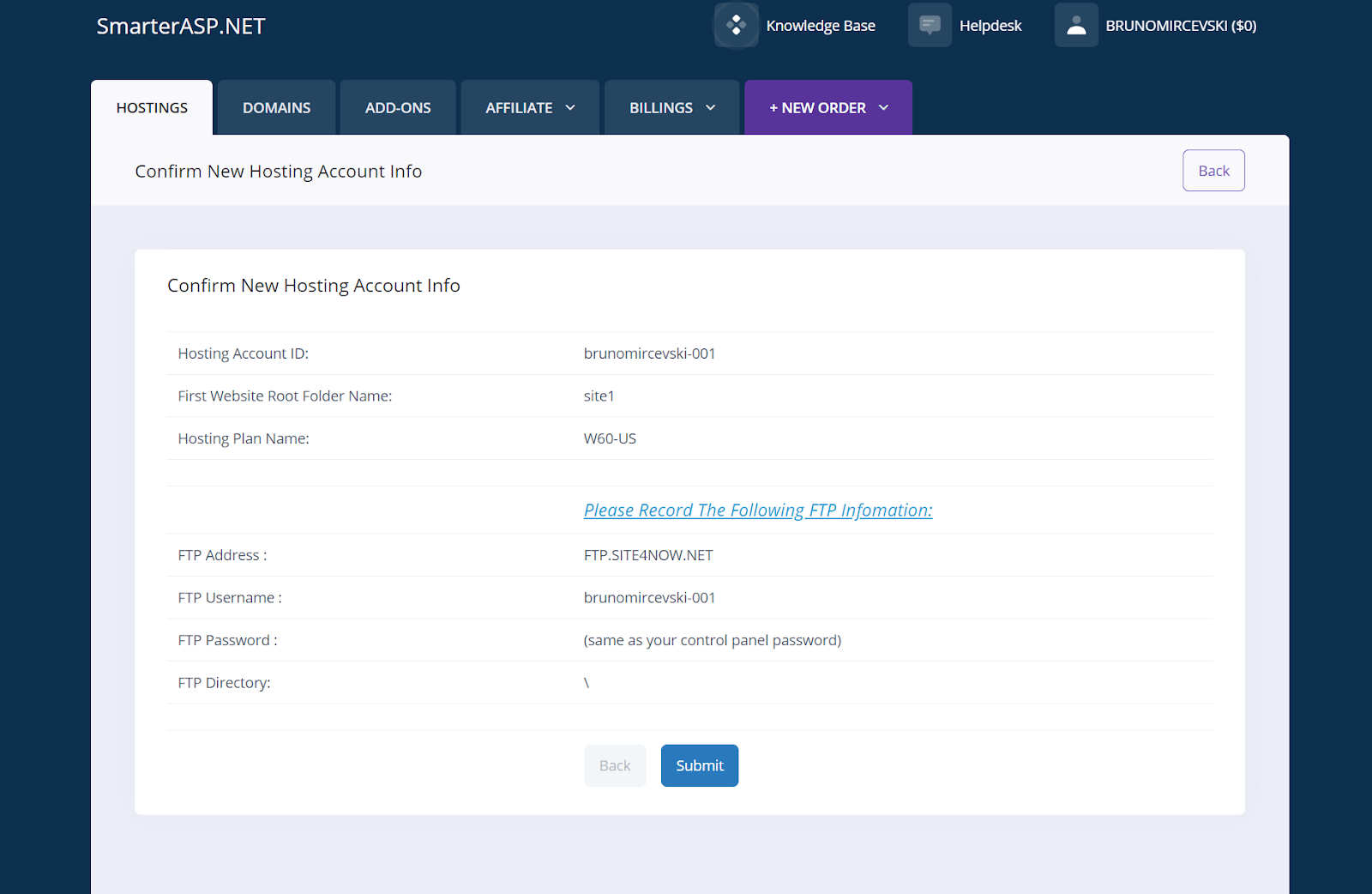Screen dimensions: 1372x894
Task: Click the greyed Back button beside Submit
Action: tap(615, 765)
